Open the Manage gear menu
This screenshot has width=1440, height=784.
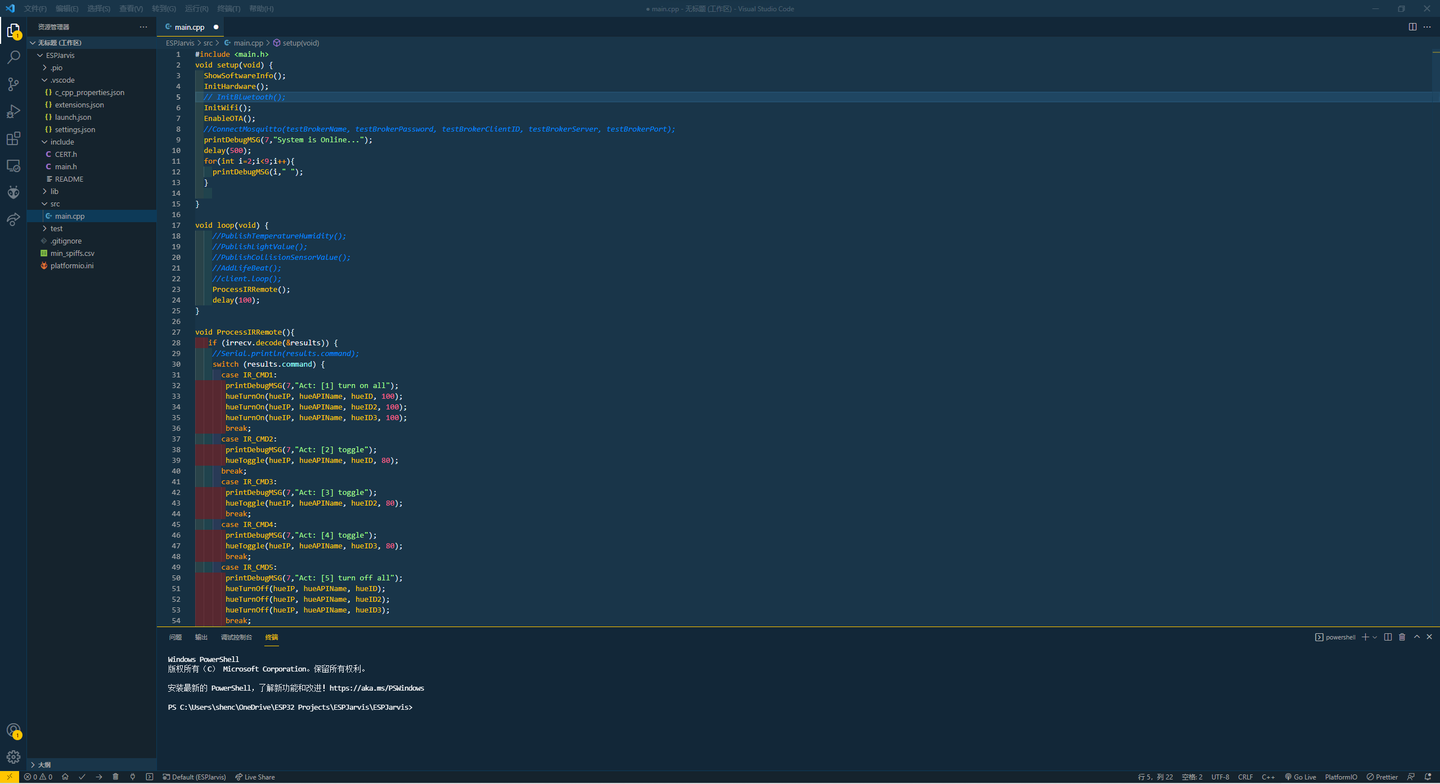pyautogui.click(x=13, y=758)
